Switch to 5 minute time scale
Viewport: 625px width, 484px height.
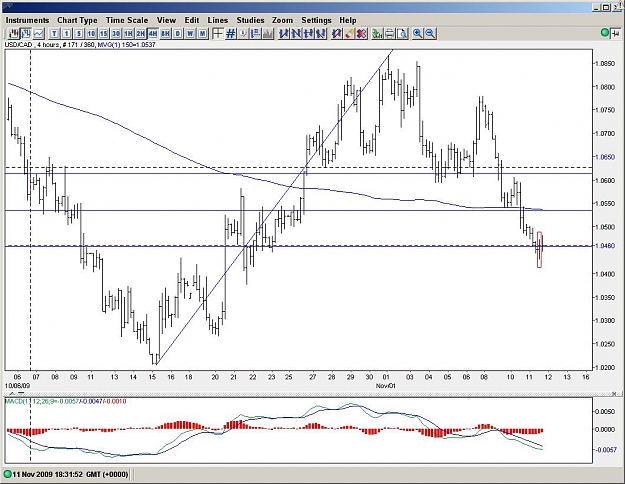(79, 34)
